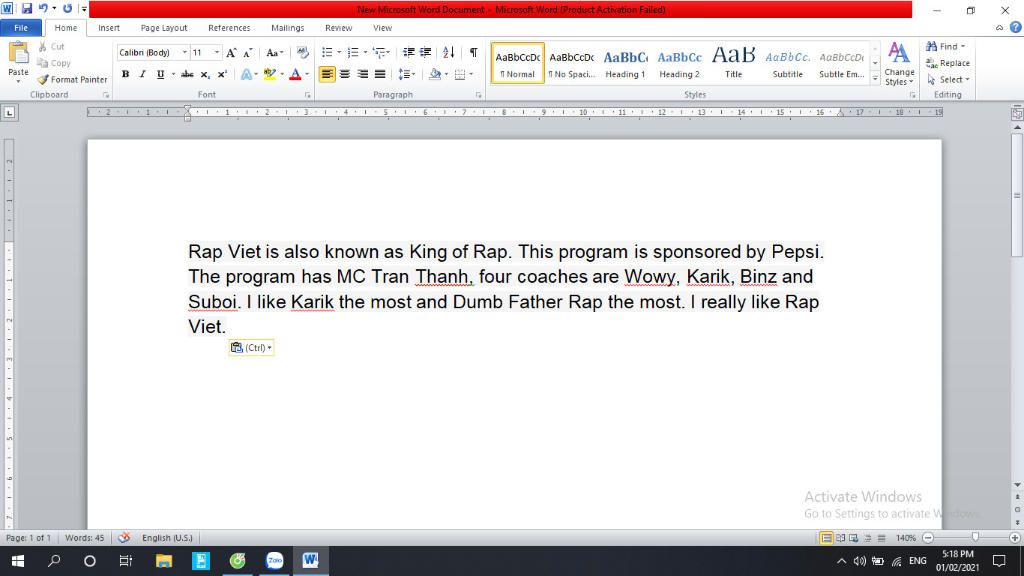Redo the last action
Screen dimensions: 1024x576
point(67,8)
